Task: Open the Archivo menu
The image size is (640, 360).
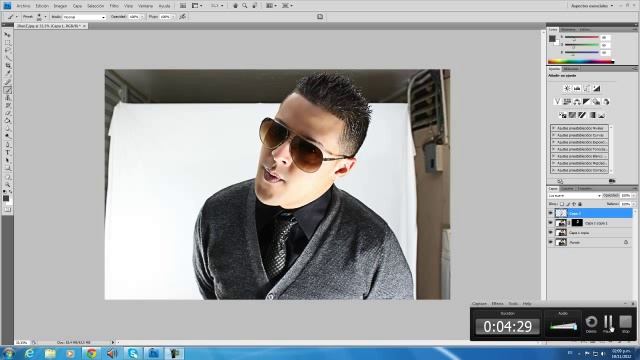Action: 23,6
